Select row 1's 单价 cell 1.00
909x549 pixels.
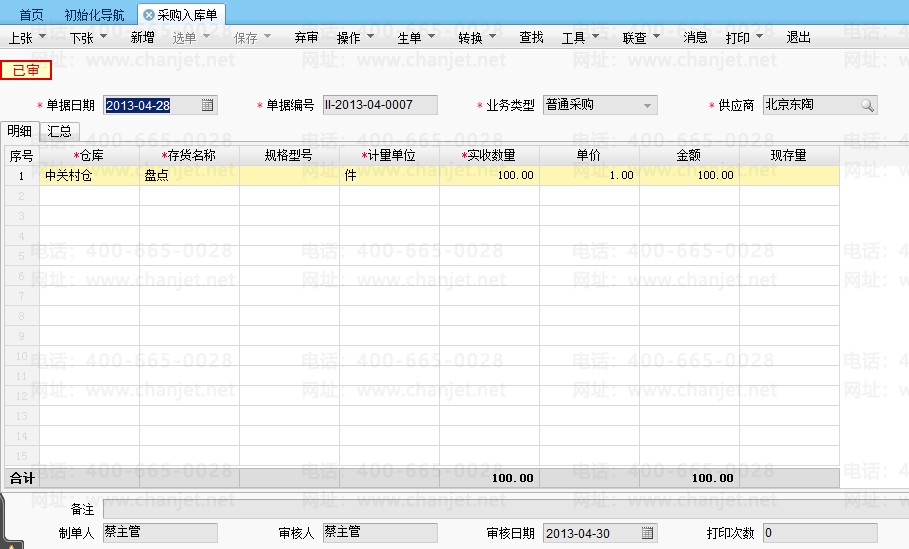point(589,175)
